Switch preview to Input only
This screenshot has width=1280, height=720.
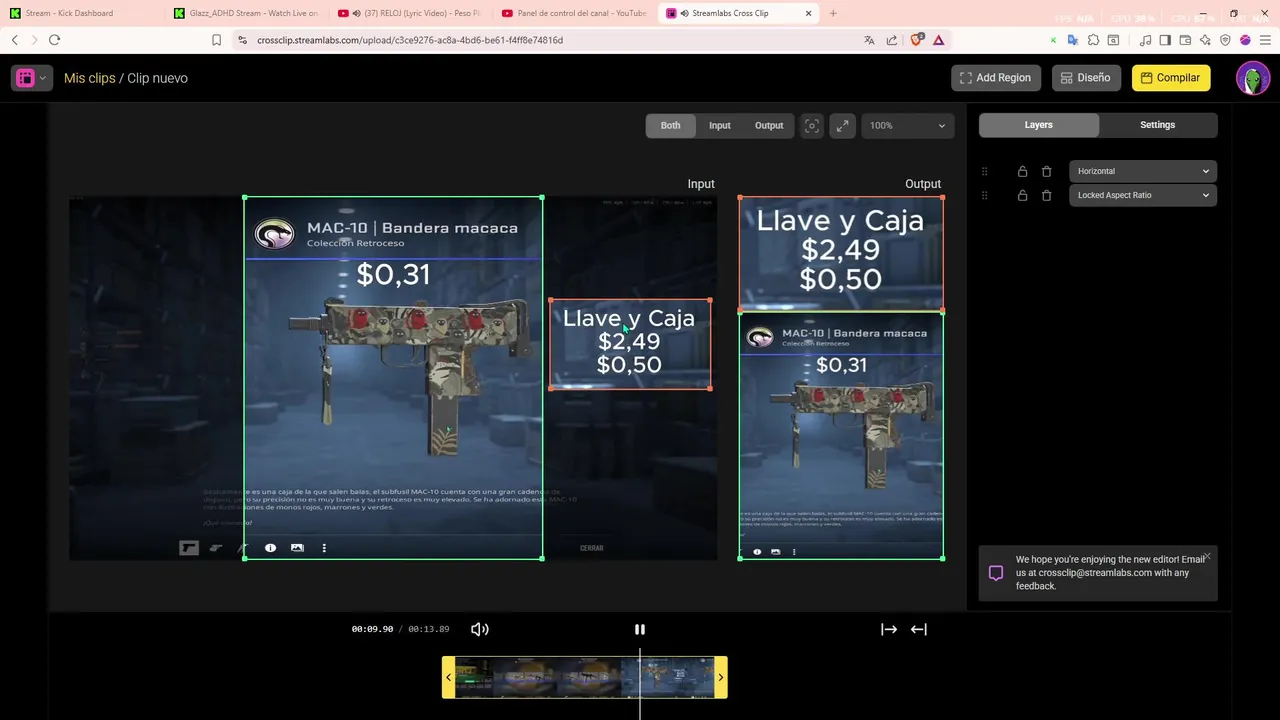tap(720, 126)
